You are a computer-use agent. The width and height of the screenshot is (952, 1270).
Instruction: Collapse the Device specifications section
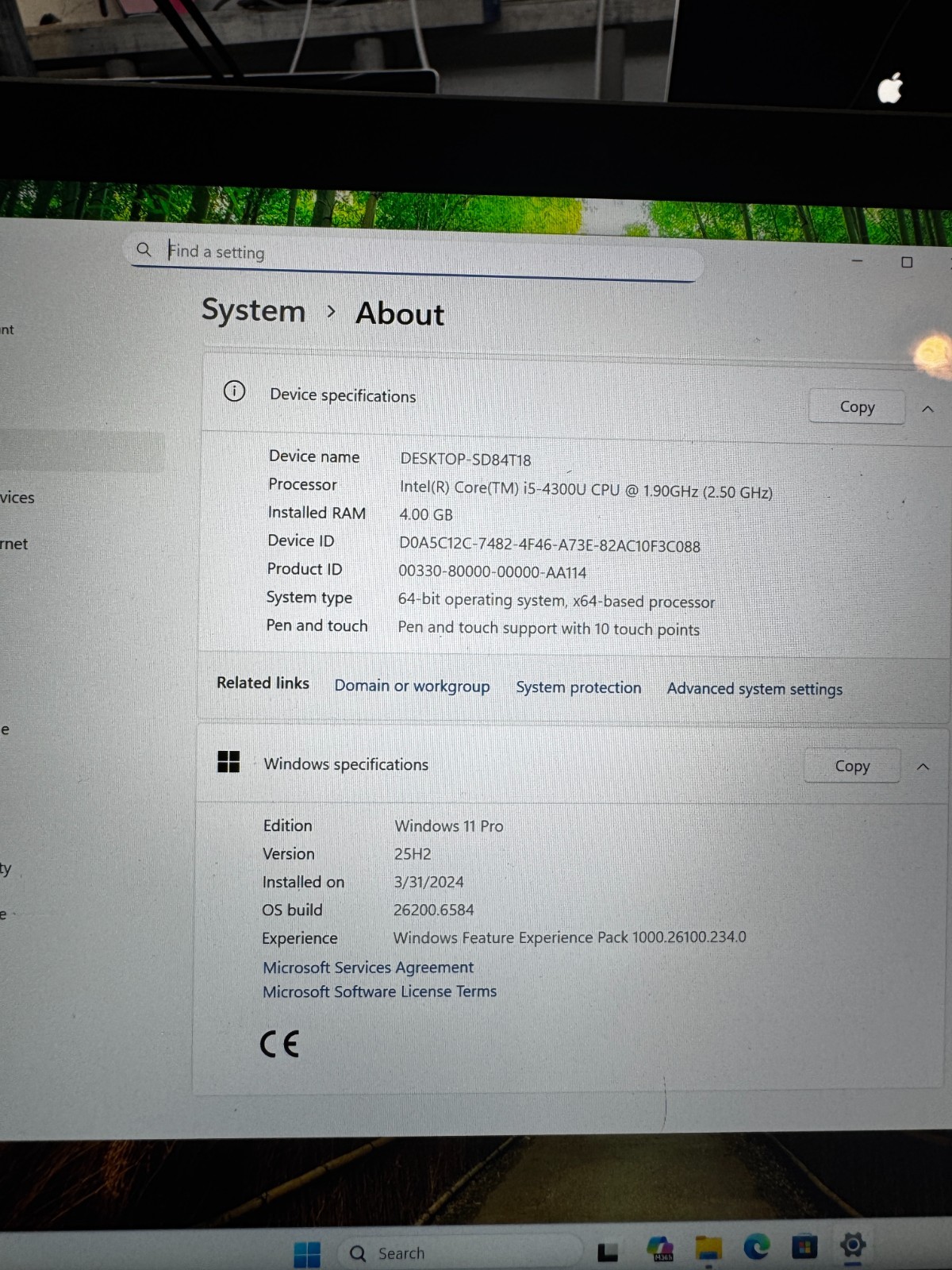[927, 409]
